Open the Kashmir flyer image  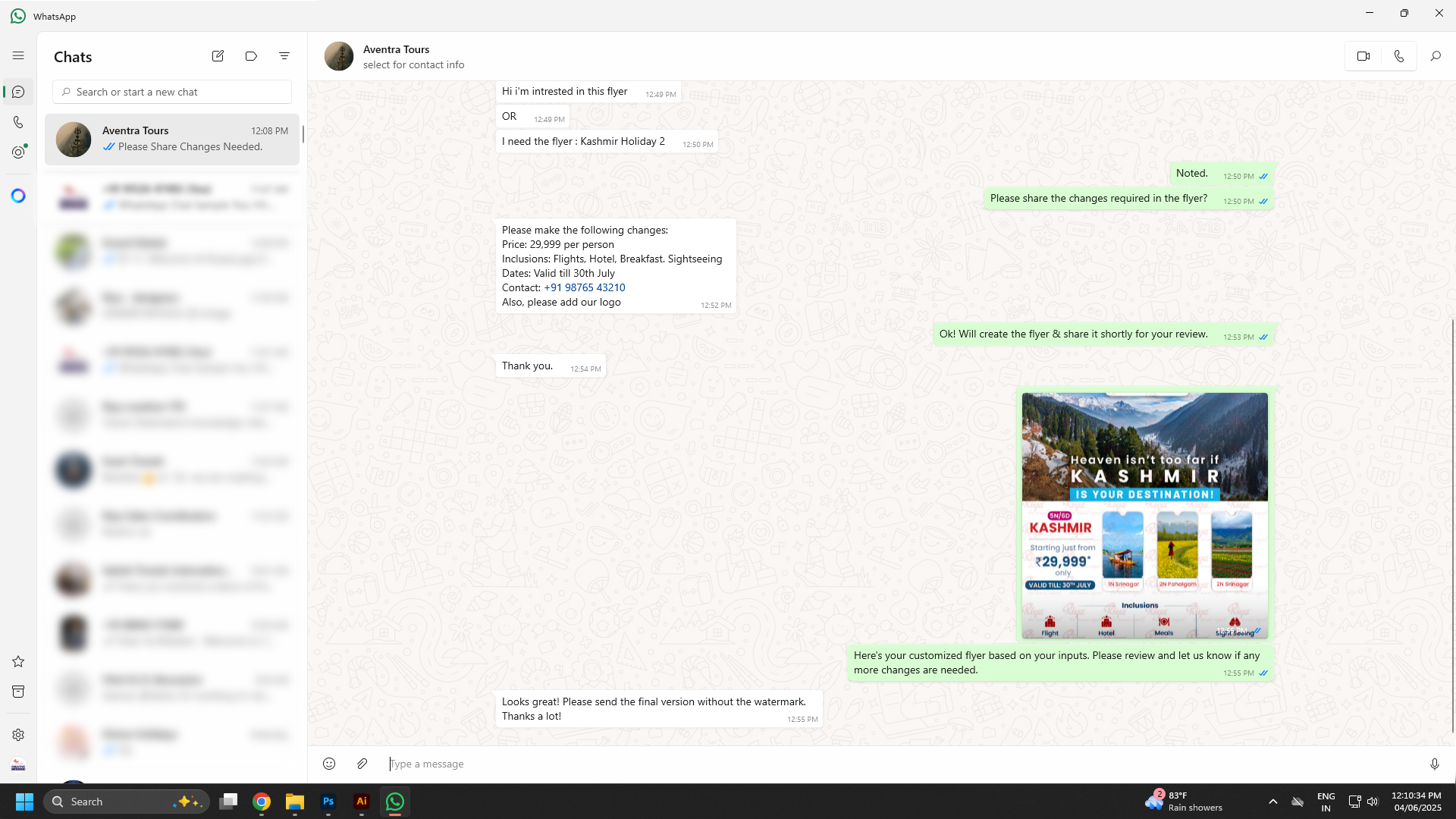1144,515
